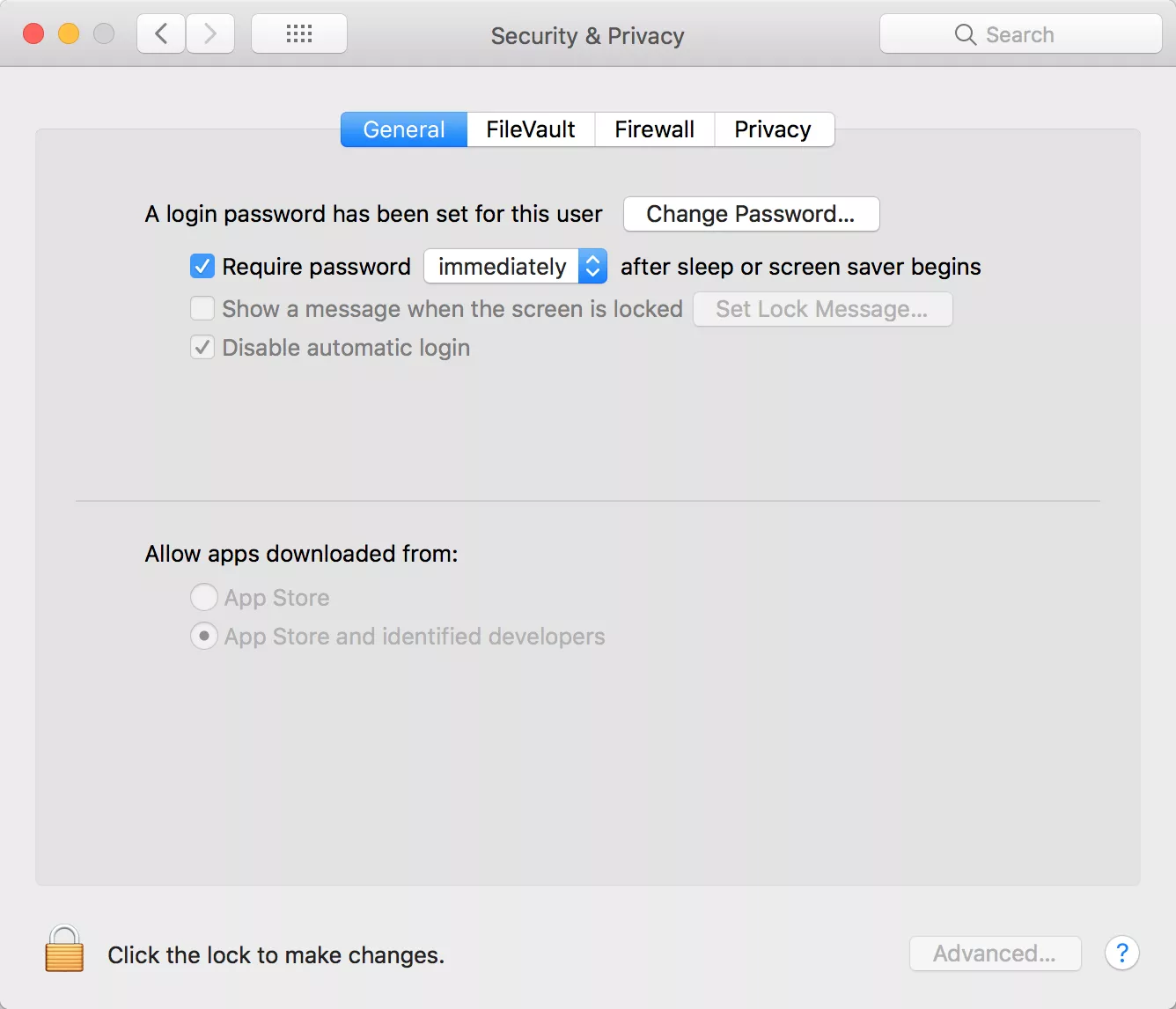Go forward with the right chevron button
Screen dimensions: 1176x1009
click(210, 34)
